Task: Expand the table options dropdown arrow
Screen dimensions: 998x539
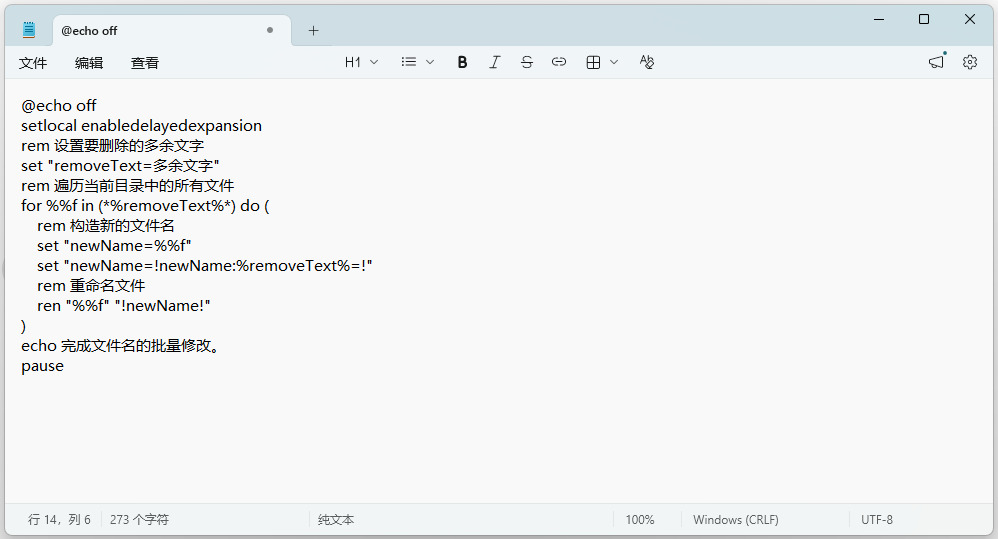Action: 614,62
